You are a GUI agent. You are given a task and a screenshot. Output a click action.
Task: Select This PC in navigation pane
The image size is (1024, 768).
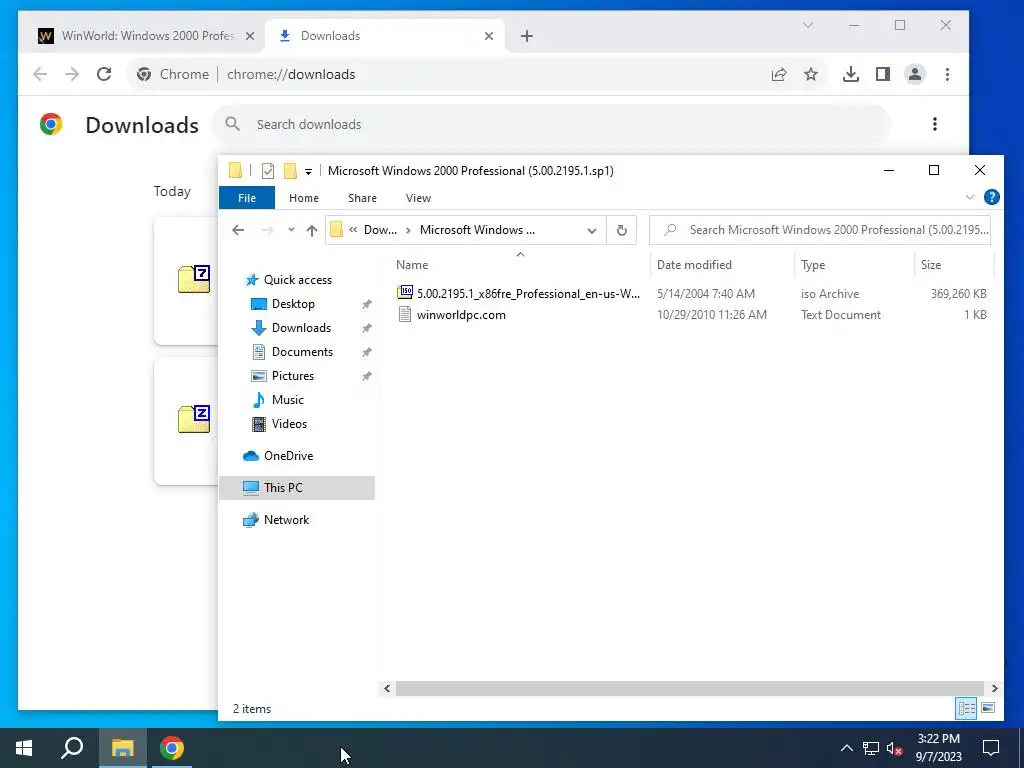[297, 488]
